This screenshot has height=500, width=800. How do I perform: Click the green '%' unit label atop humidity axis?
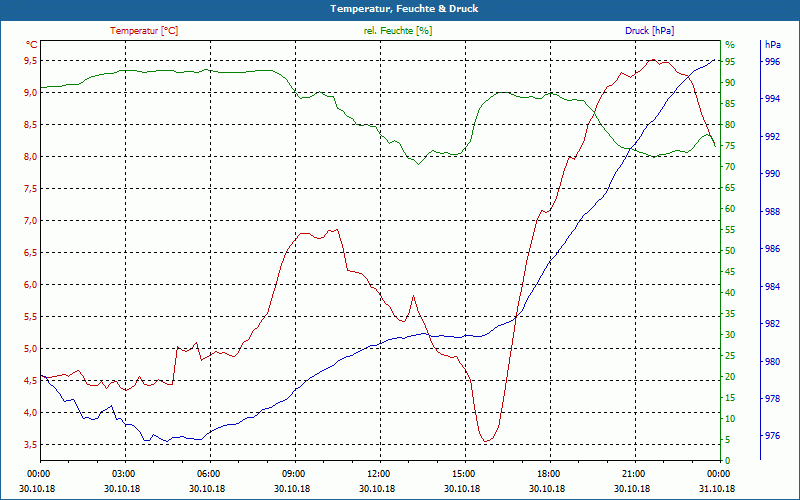730,44
